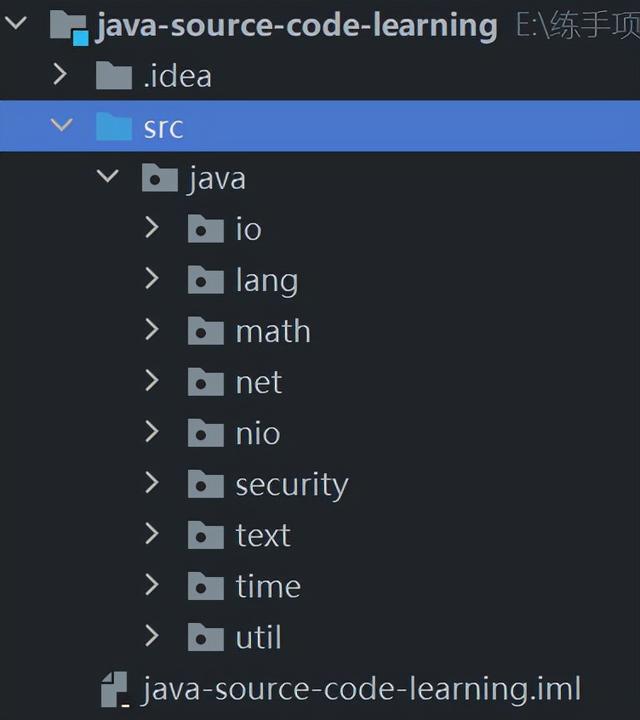Click the .iml file icon
The height and width of the screenshot is (720, 640).
[115, 689]
